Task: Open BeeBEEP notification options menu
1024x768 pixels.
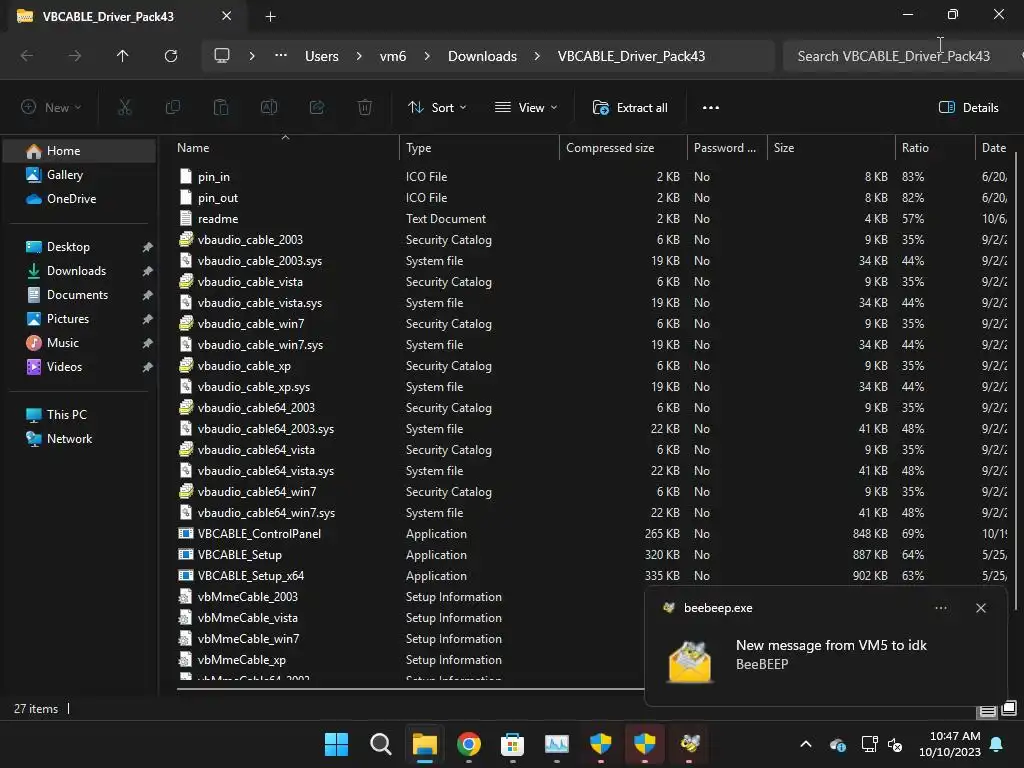Action: coord(940,608)
